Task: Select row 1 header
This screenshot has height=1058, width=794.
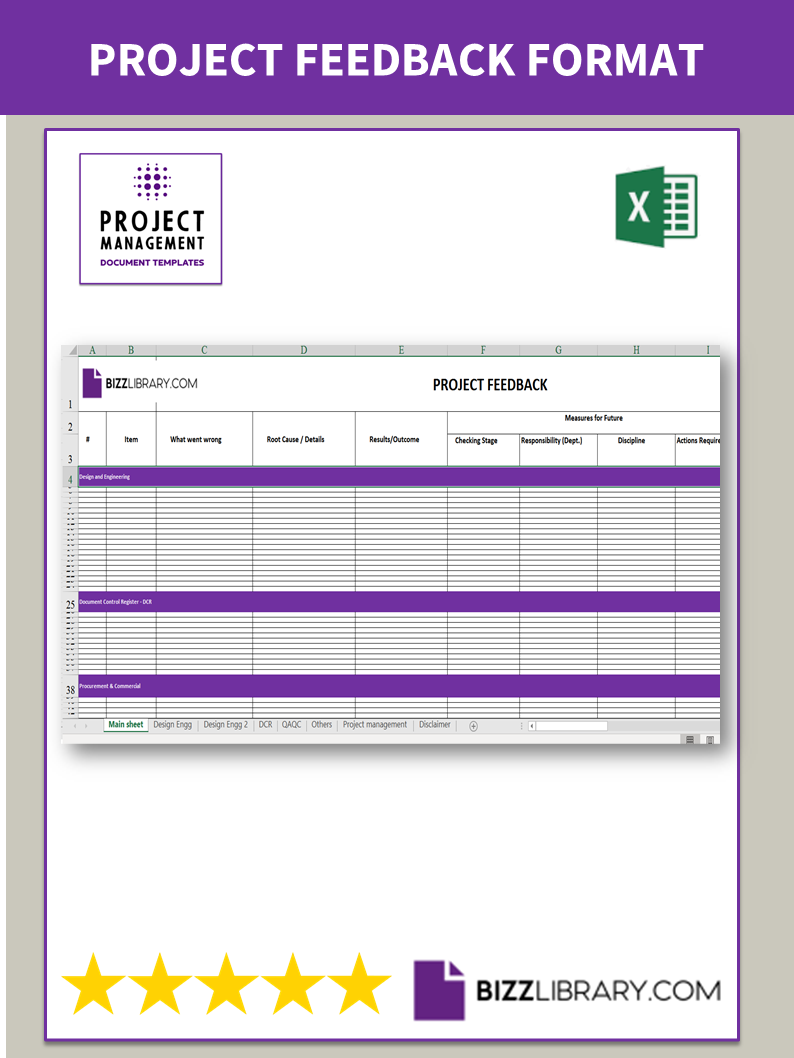Action: coord(70,384)
